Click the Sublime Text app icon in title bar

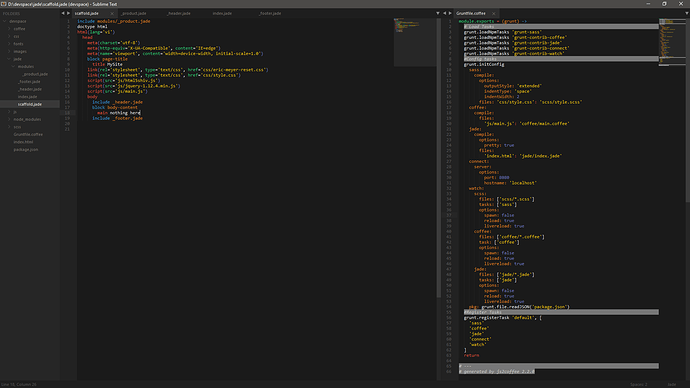[4, 4]
